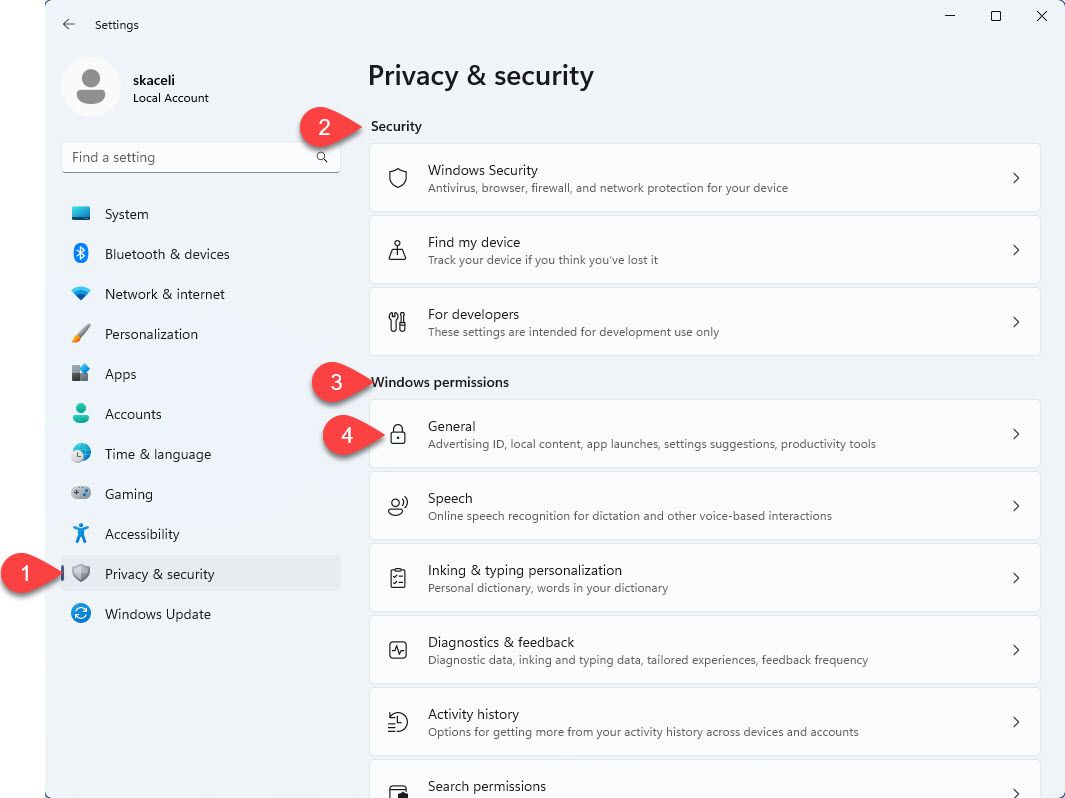Go to Network & internet section
This screenshot has height=798, width=1065.
[x=201, y=294]
